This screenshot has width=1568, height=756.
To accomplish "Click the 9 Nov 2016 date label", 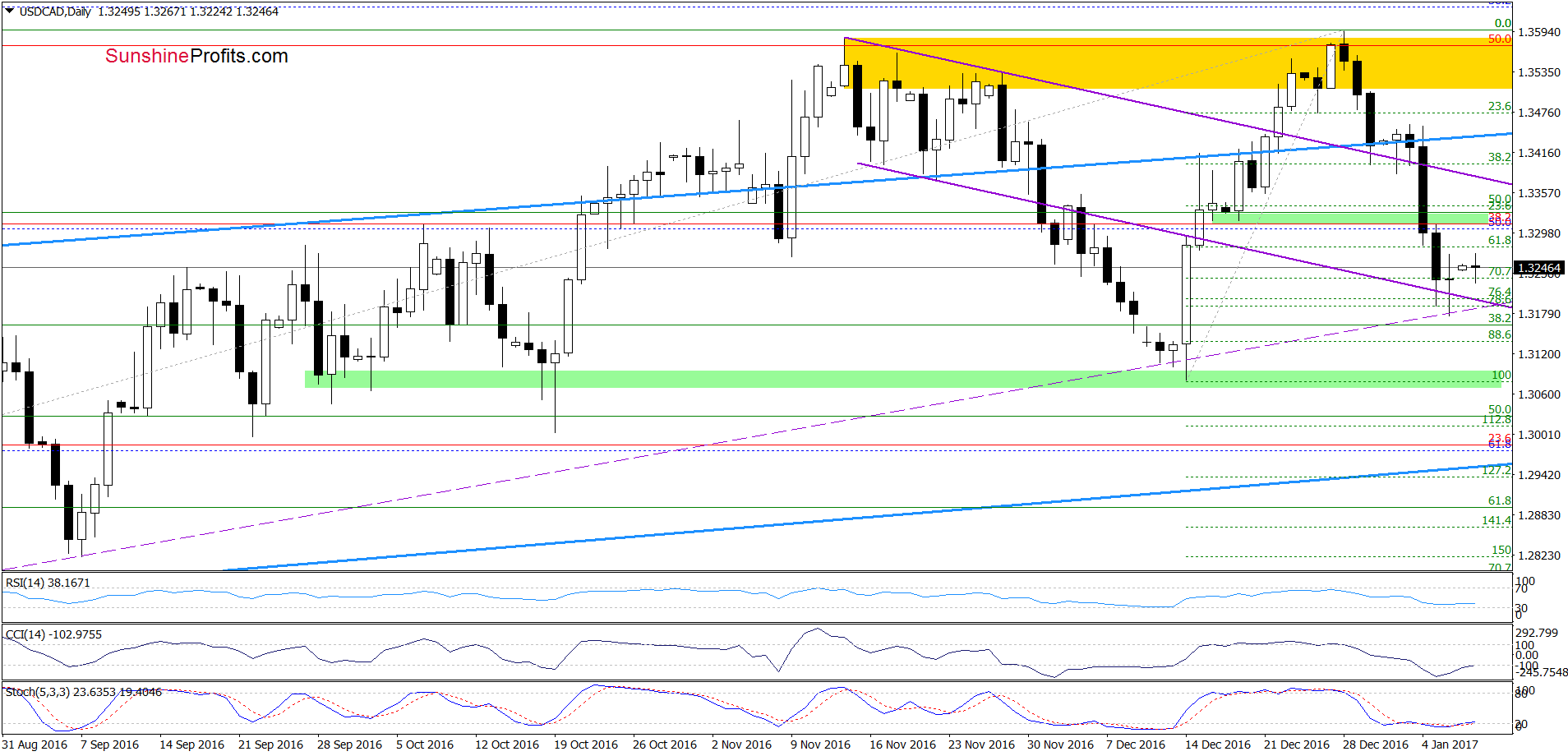I will tap(820, 744).
